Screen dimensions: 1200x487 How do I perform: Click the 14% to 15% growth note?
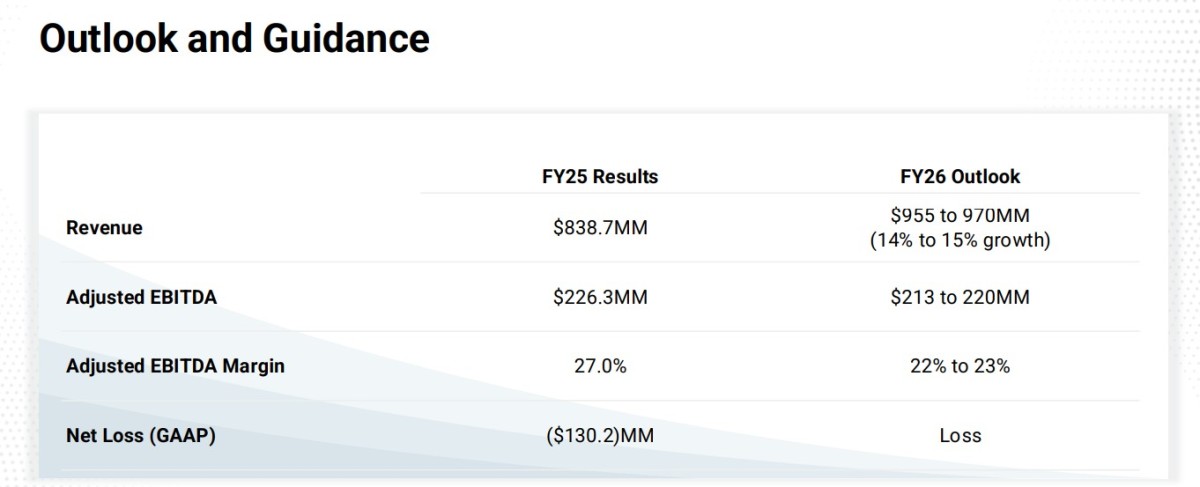pyautogui.click(x=960, y=241)
